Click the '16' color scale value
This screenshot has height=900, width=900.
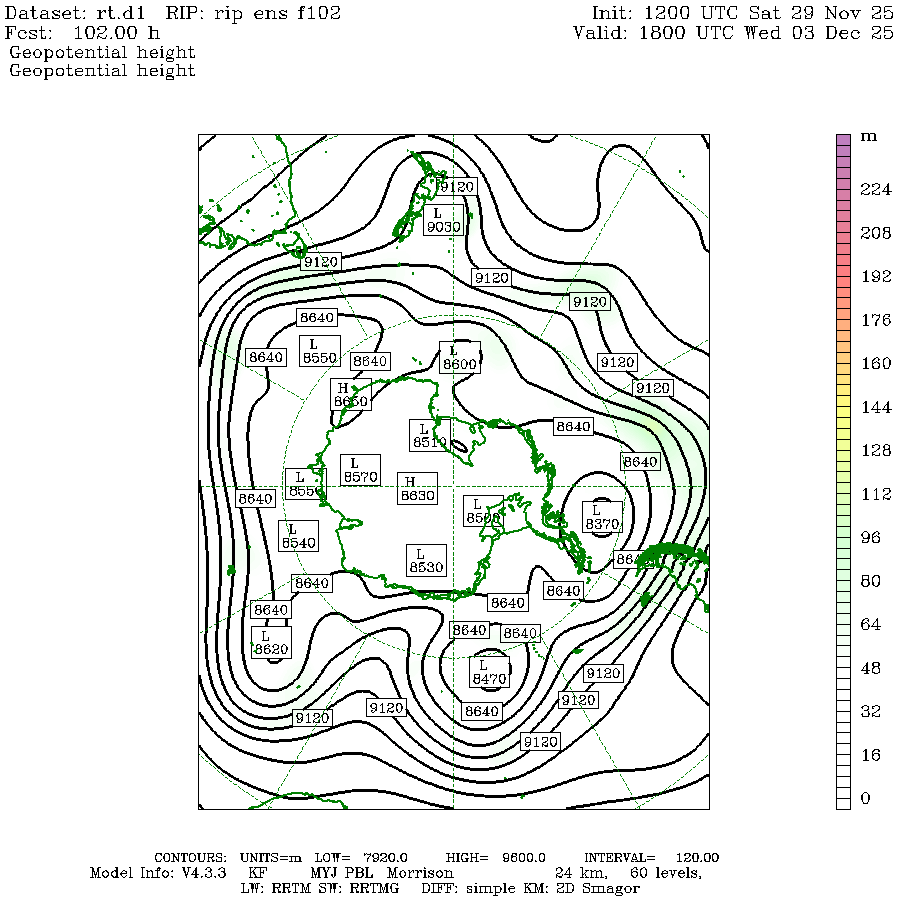tap(870, 755)
